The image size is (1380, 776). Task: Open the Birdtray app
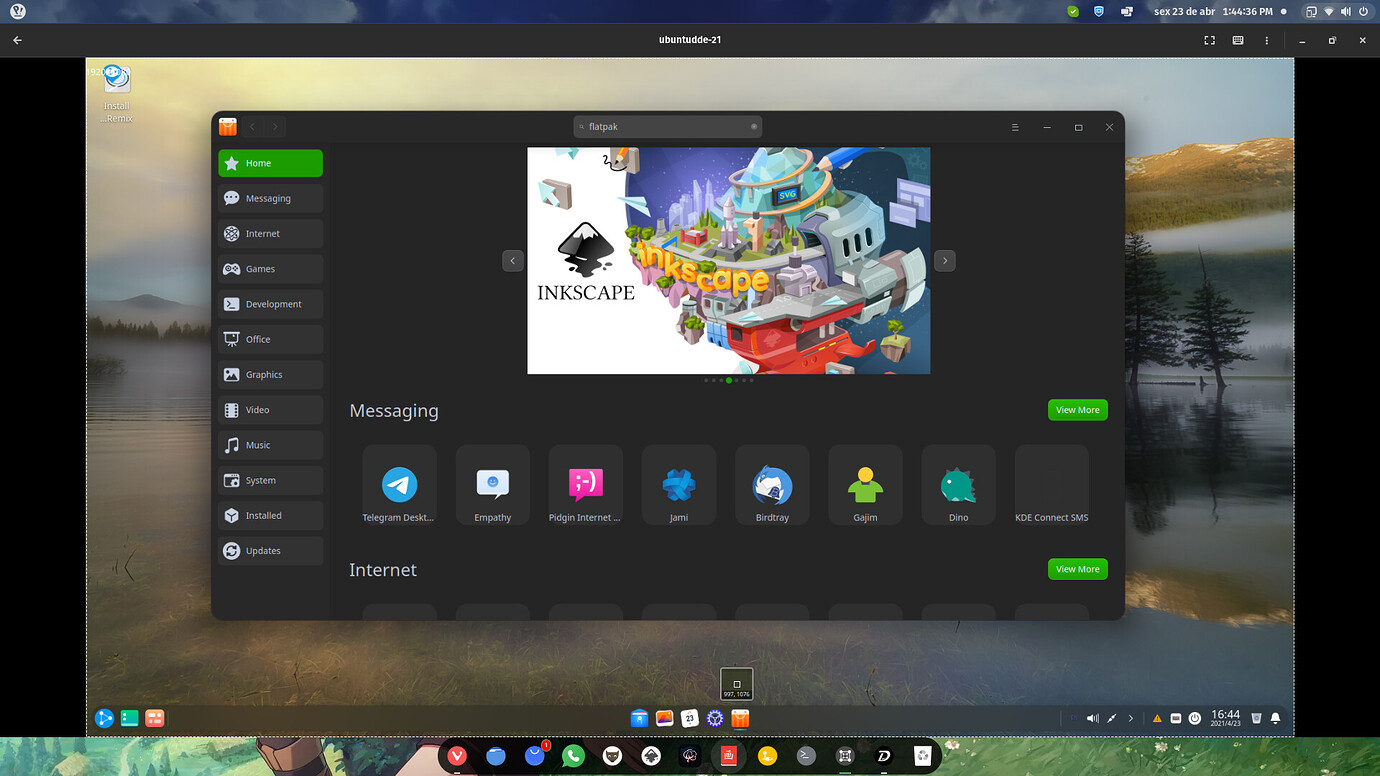coord(772,486)
